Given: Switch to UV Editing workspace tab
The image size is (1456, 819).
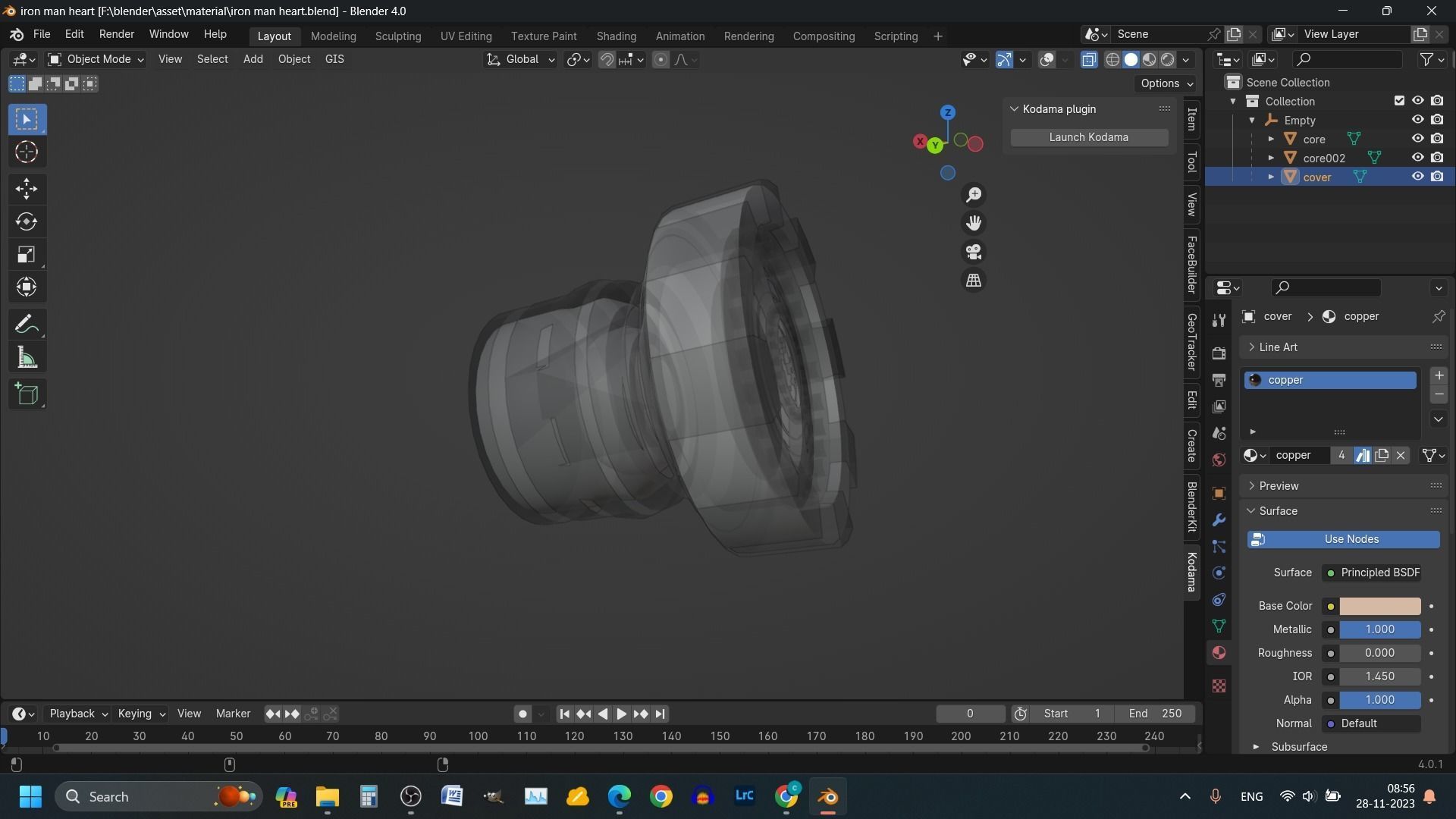Looking at the screenshot, I should click(466, 36).
